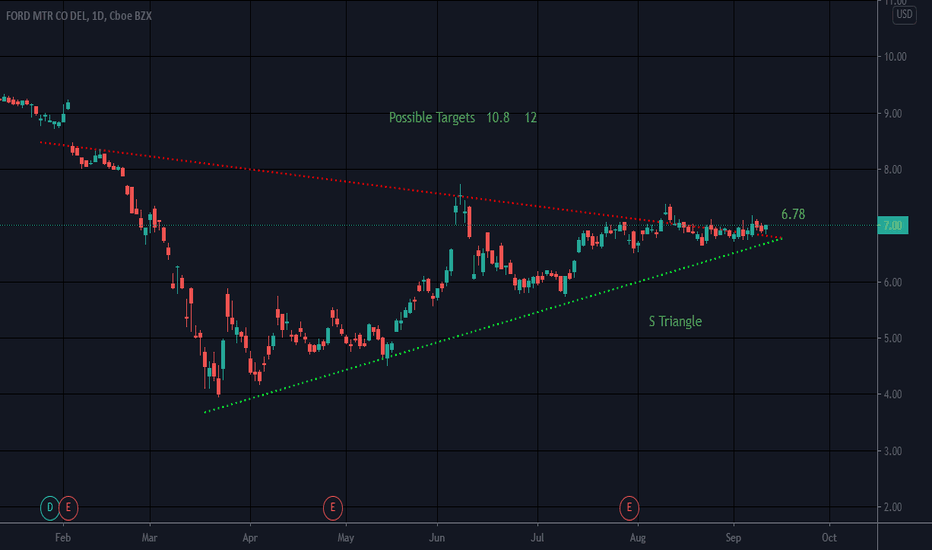This screenshot has height=550, width=932.
Task: Click the Feb label on time axis
Action: click(x=63, y=538)
